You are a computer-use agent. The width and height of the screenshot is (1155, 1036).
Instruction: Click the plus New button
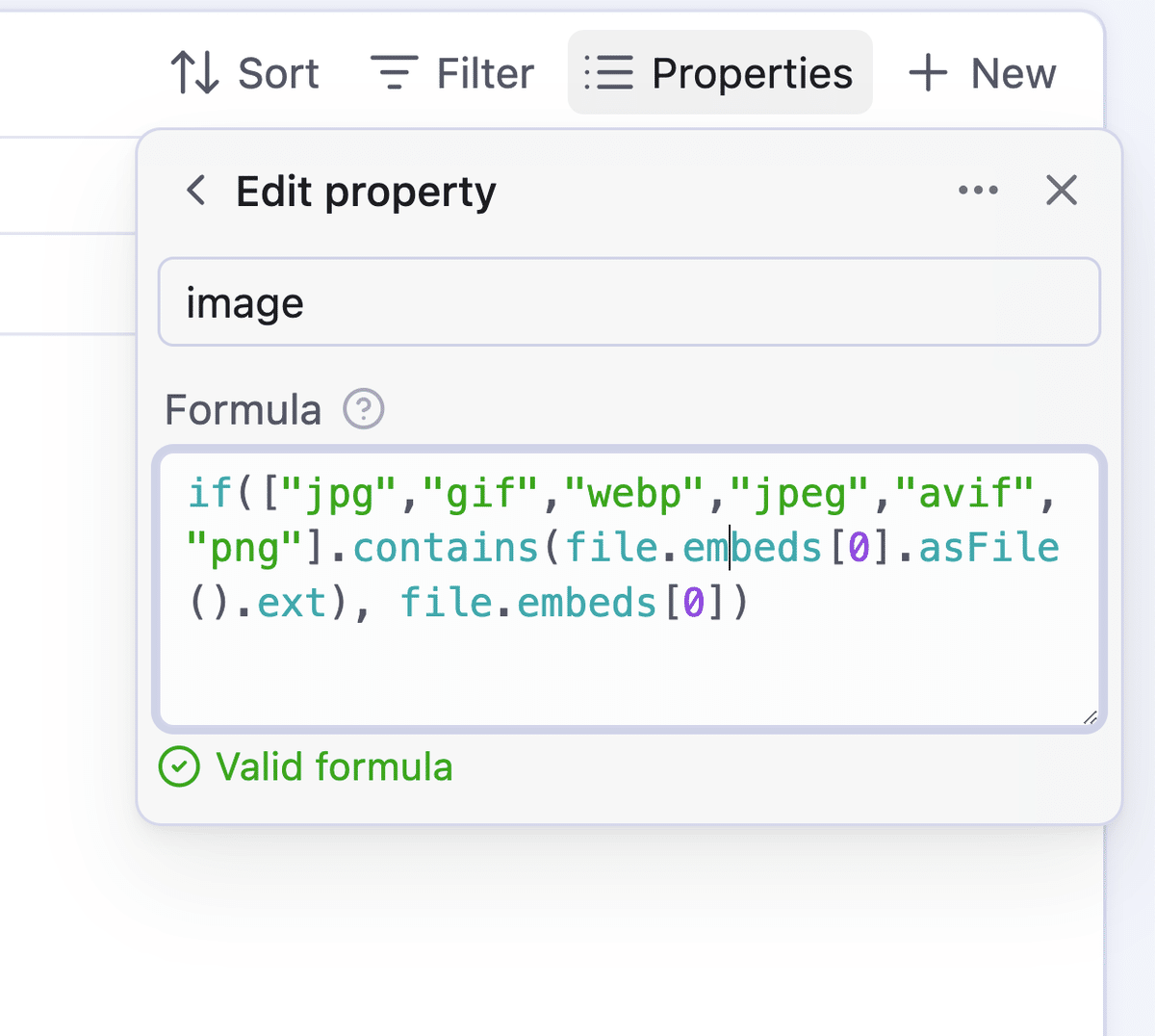click(x=983, y=73)
